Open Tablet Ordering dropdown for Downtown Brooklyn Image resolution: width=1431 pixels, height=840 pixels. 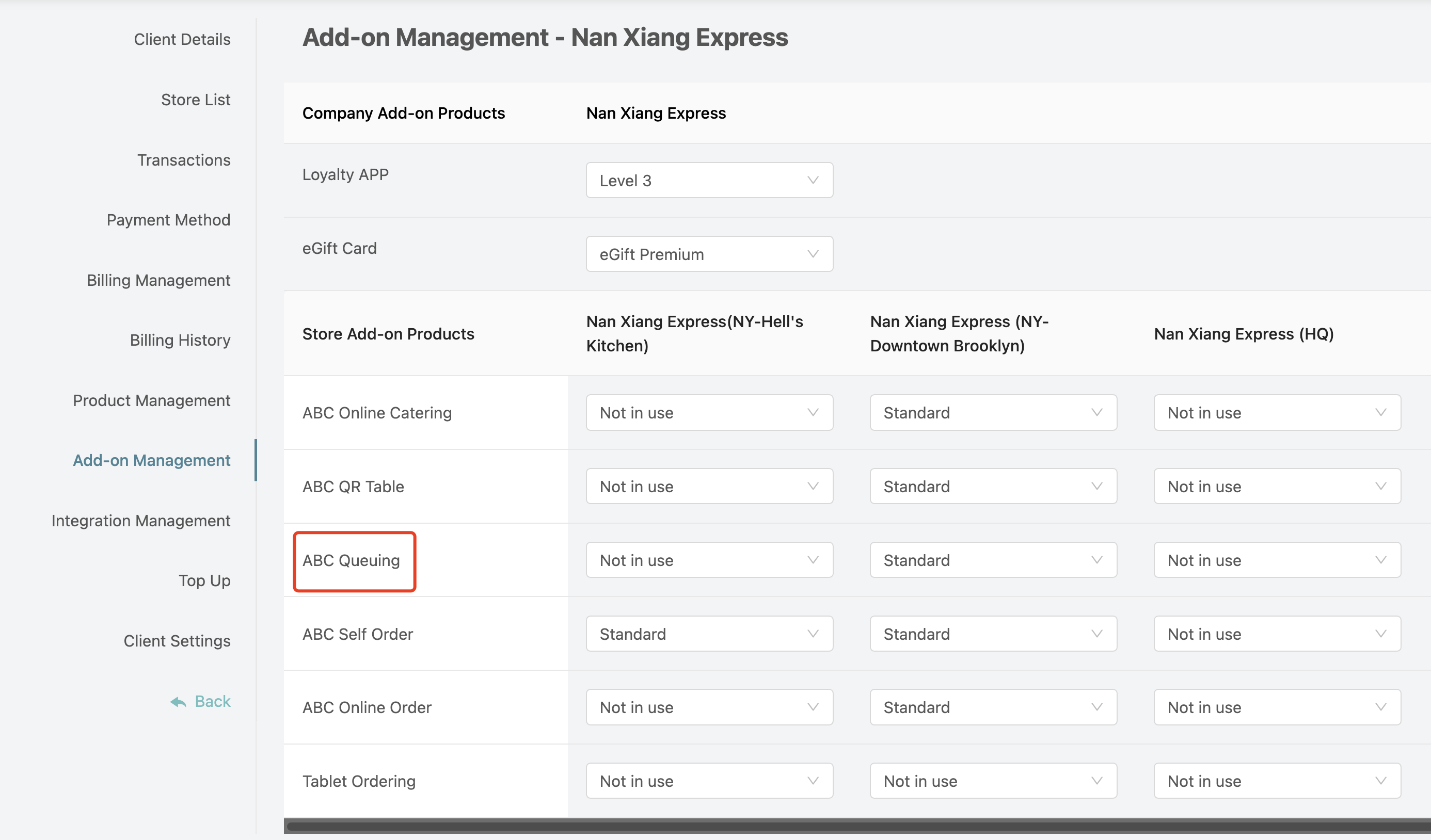993,781
